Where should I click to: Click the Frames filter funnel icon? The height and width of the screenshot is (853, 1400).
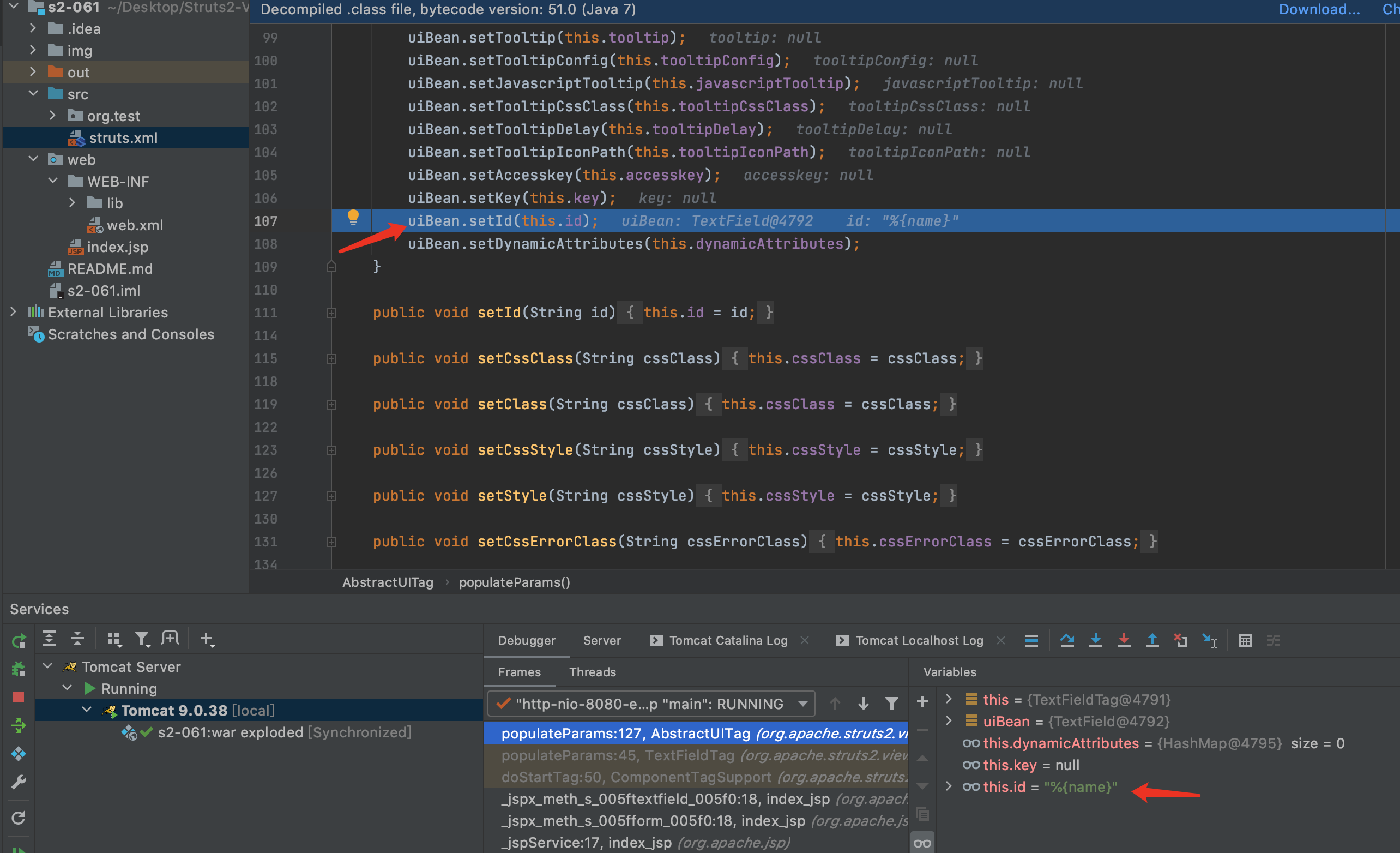(x=891, y=704)
